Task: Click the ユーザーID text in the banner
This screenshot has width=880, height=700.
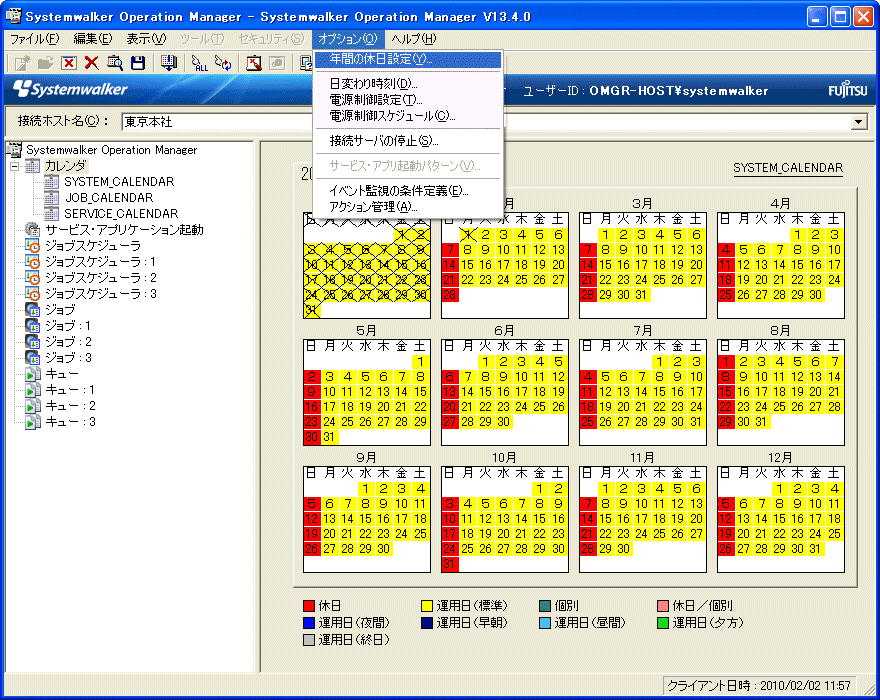Action: click(645, 91)
